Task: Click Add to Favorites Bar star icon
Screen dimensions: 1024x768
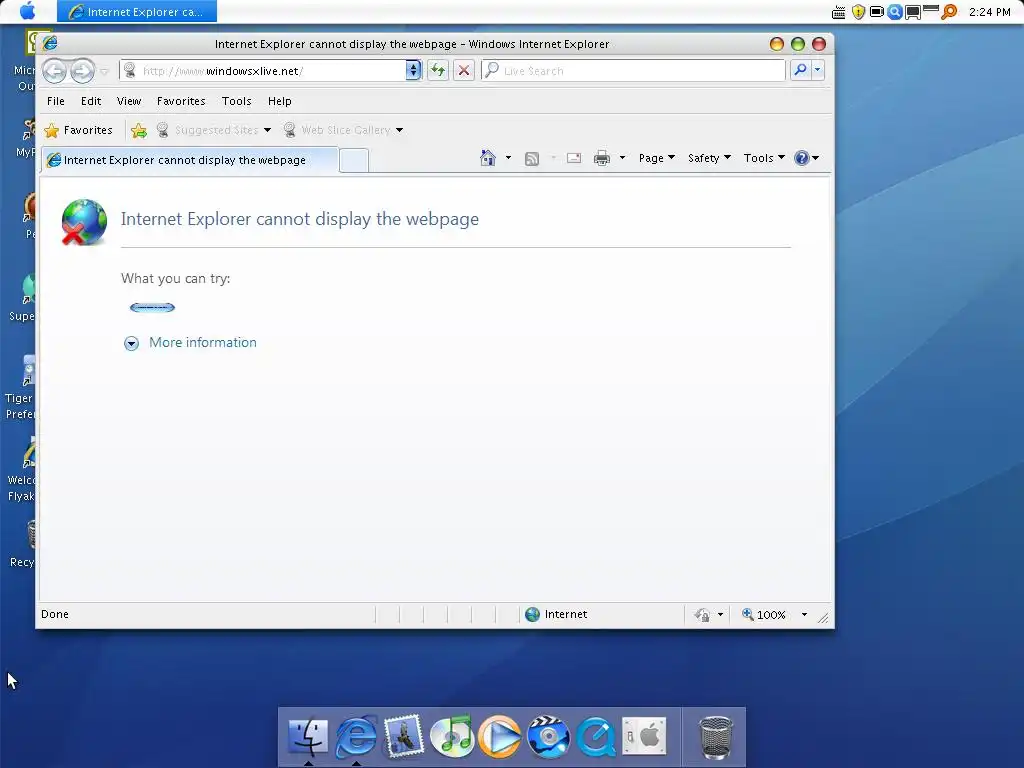Action: click(x=139, y=130)
